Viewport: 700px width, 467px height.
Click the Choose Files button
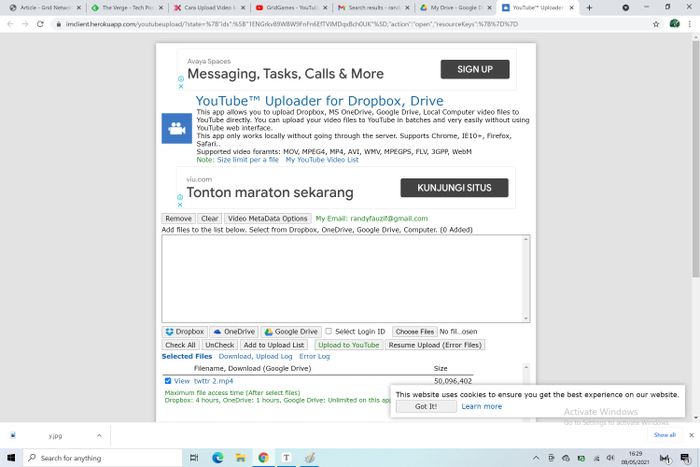pyautogui.click(x=414, y=332)
